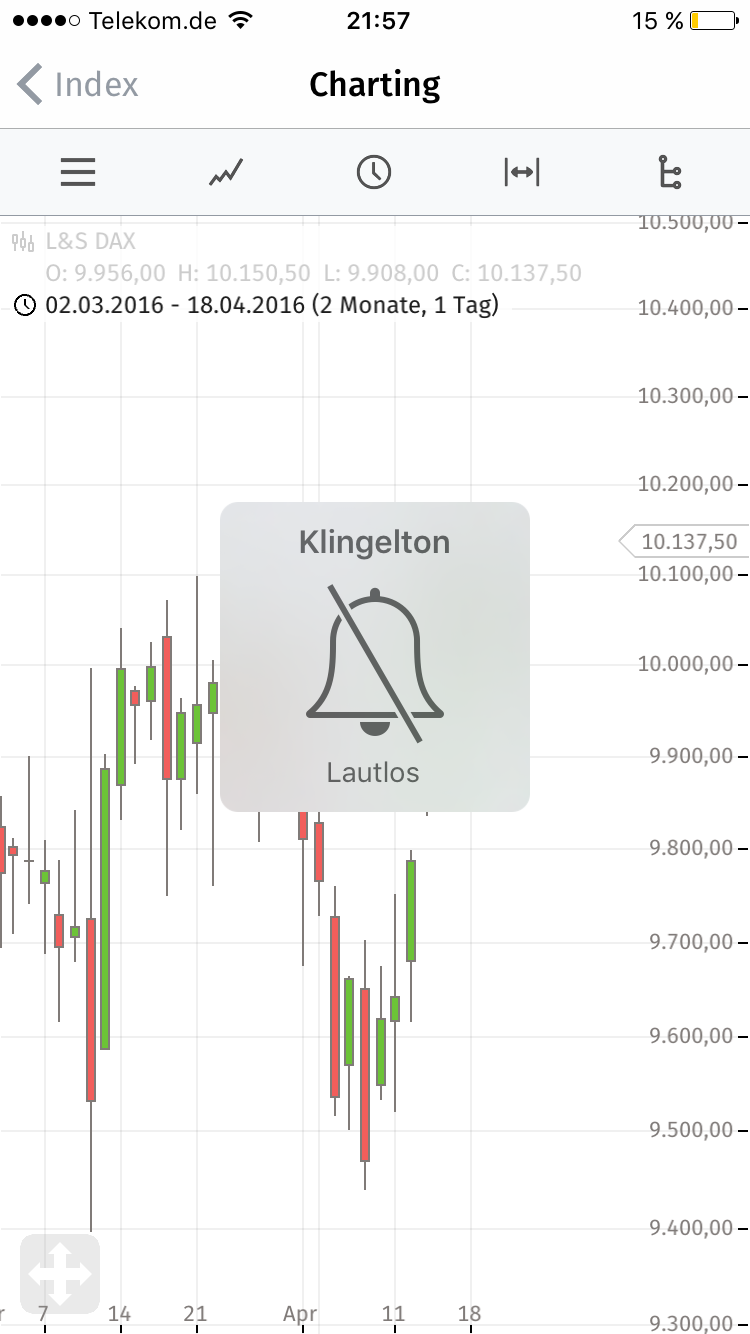Screen dimensions: 750x1334
Task: Tap the current price tag 10.137,50
Action: pyautogui.click(x=683, y=542)
